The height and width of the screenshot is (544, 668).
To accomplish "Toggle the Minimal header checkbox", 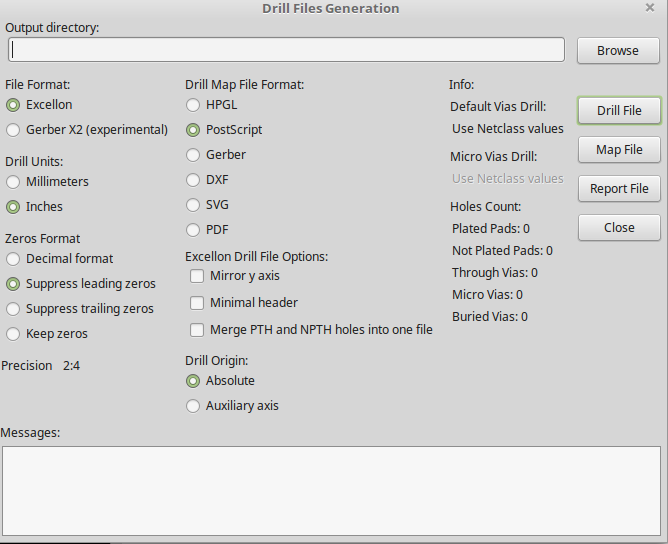I will 197,303.
